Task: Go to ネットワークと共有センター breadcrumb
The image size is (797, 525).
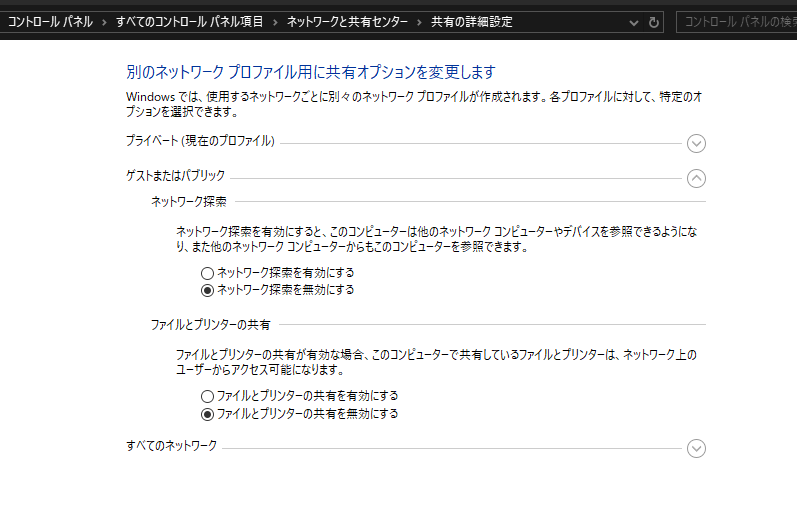Action: pos(347,22)
